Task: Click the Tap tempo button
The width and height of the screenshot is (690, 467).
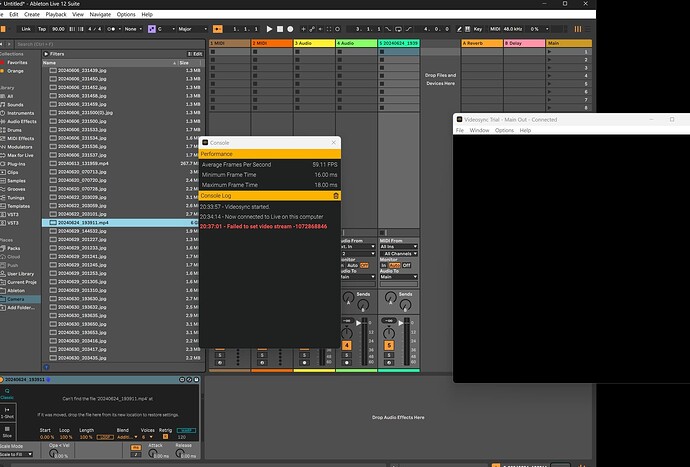Action: [x=44, y=30]
